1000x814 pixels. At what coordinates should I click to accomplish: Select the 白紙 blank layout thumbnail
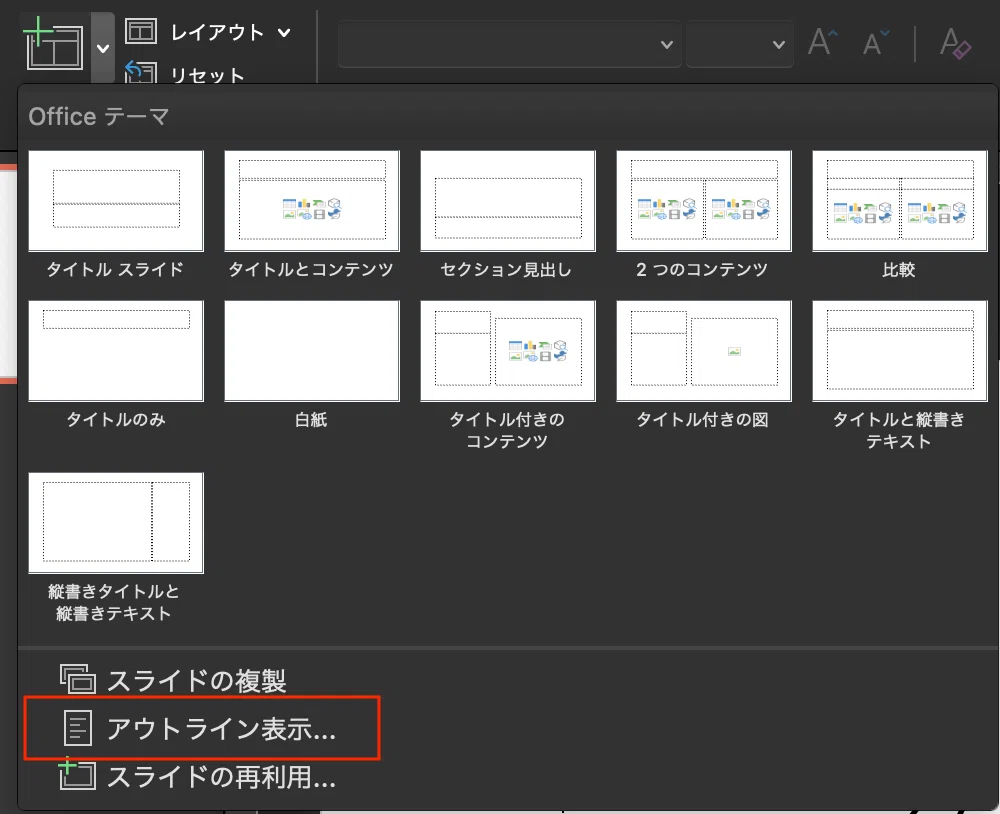point(312,351)
